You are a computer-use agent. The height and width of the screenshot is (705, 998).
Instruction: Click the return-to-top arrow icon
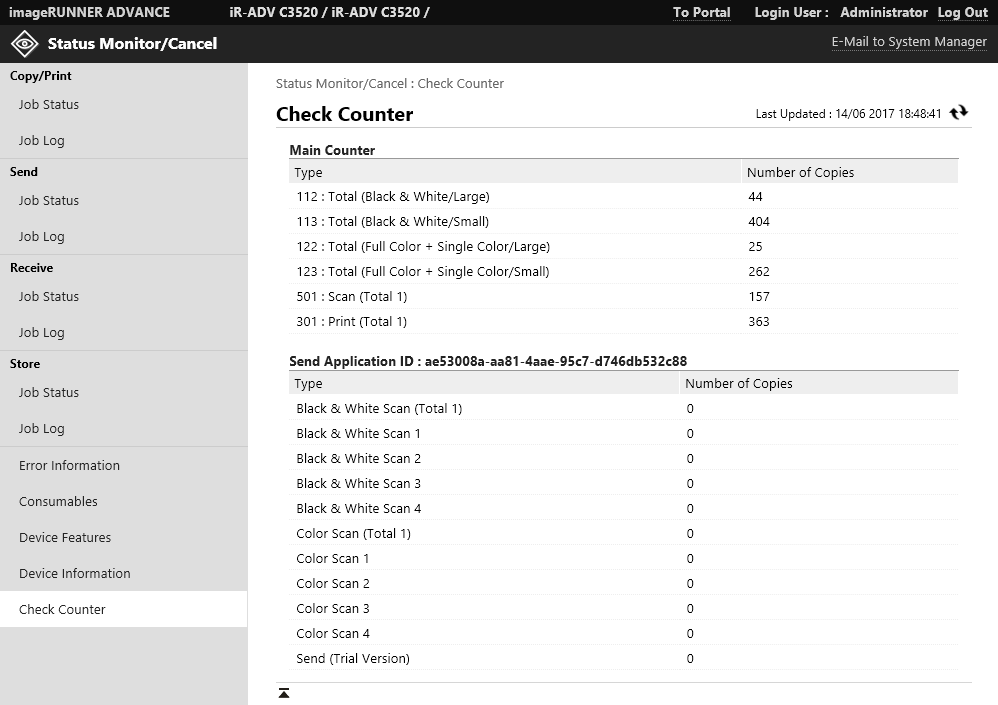click(284, 693)
